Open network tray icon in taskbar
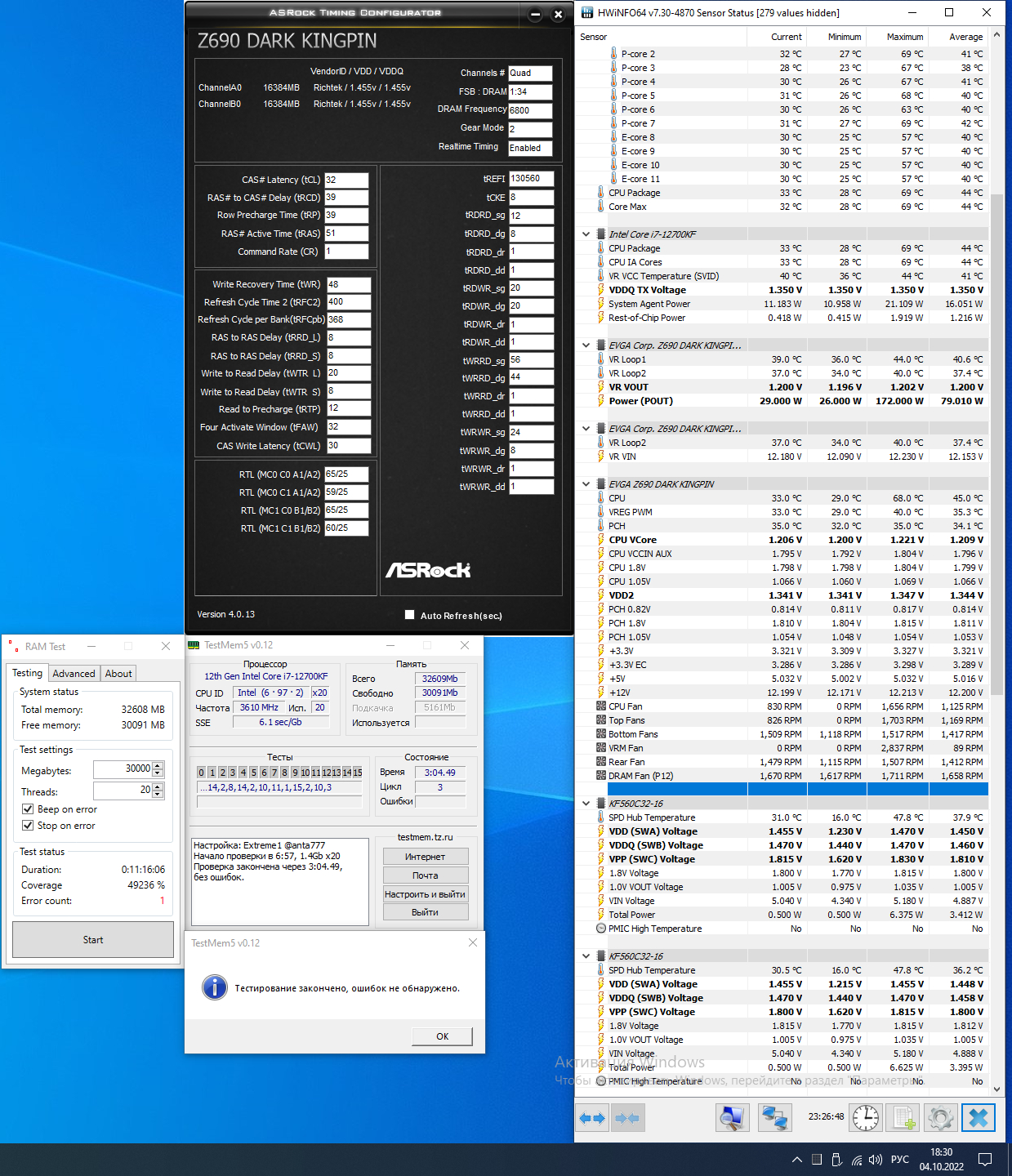Viewport: 1012px width, 1176px height. pos(857,1160)
